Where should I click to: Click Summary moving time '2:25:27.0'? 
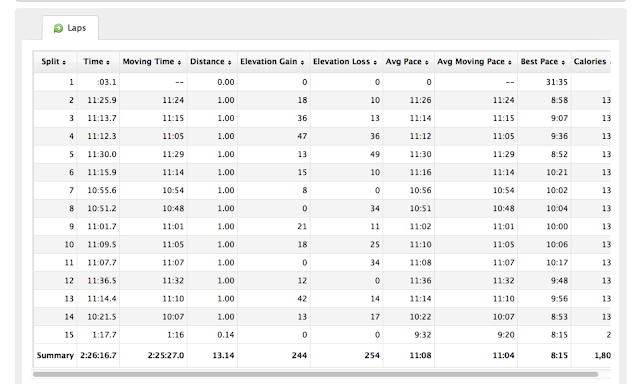(x=166, y=355)
